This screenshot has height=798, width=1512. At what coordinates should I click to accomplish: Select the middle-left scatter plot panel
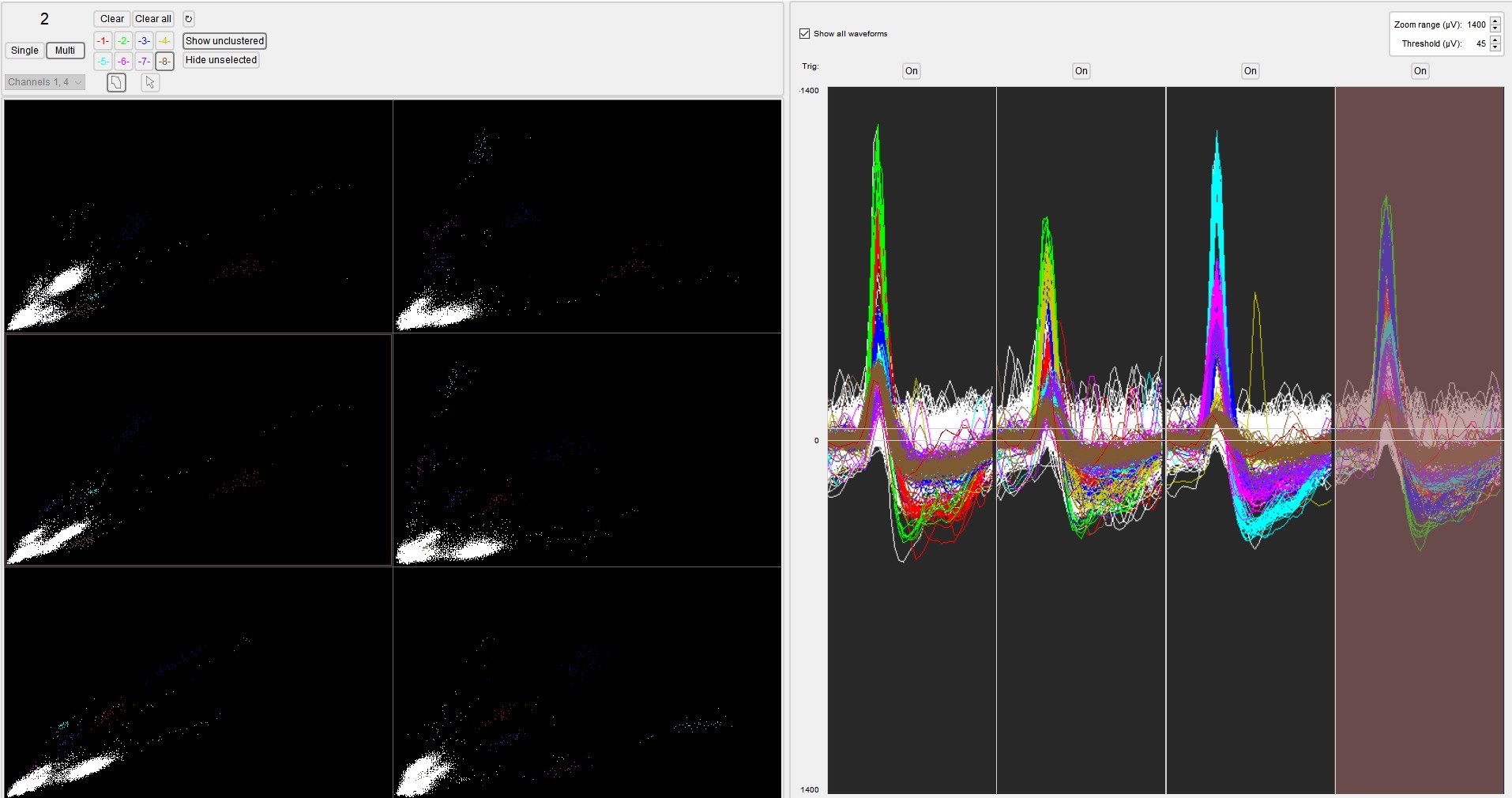(x=198, y=450)
